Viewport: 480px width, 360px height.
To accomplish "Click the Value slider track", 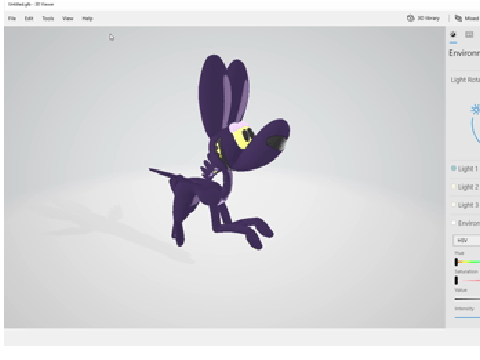I will tap(467, 299).
